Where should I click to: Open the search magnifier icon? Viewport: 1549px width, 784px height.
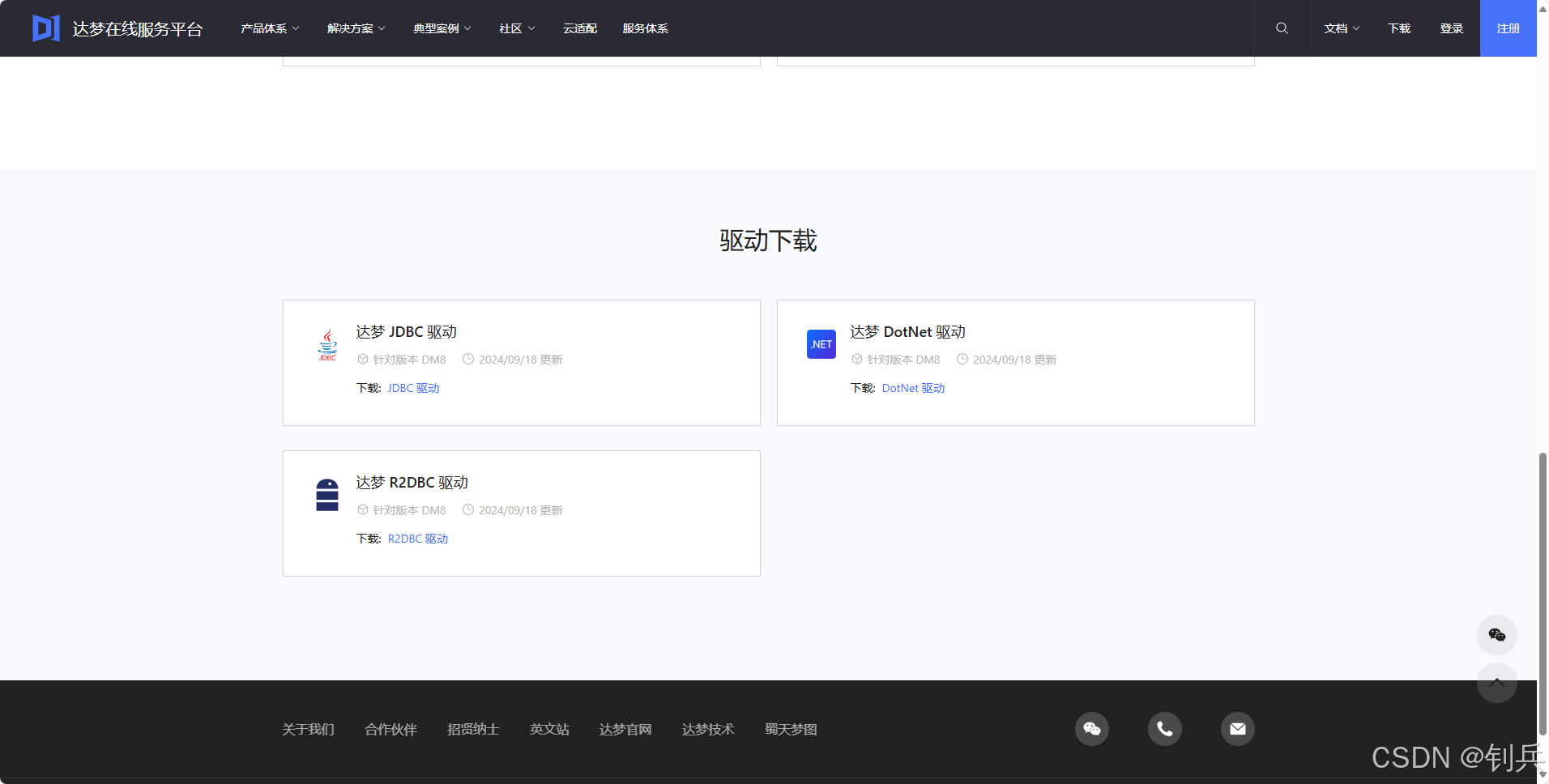point(1282,28)
